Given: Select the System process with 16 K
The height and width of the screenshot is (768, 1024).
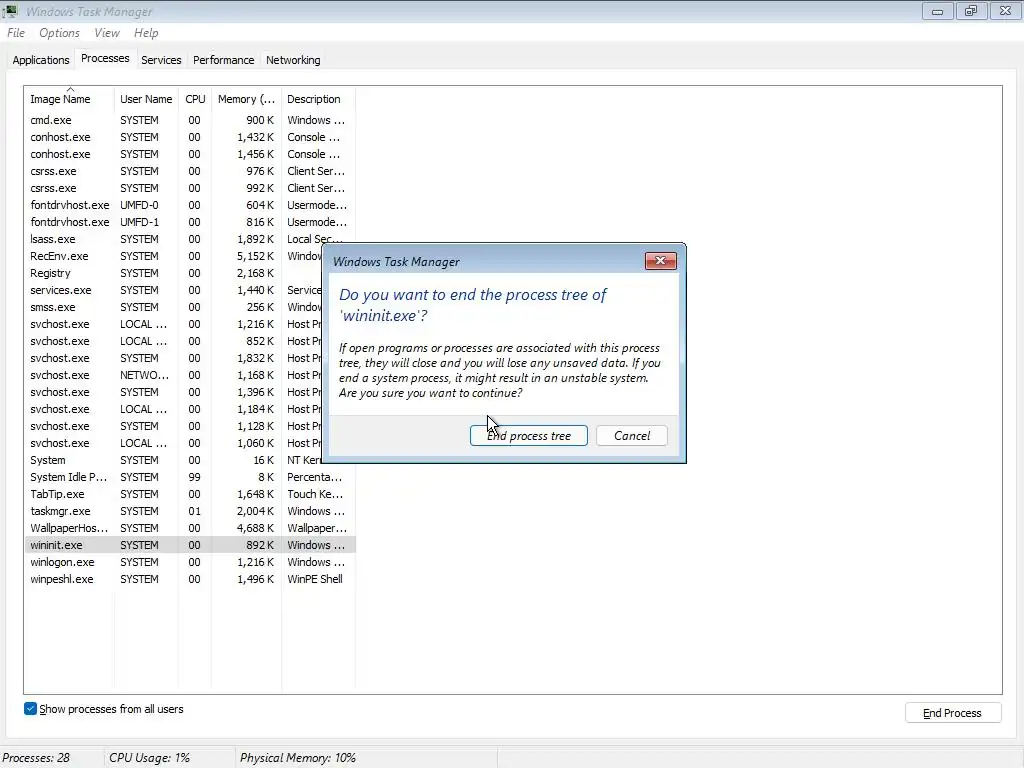Looking at the screenshot, I should click(x=173, y=460).
